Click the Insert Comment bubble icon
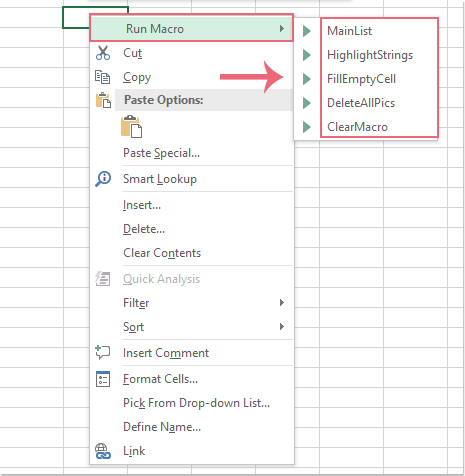This screenshot has height=476, width=465. [x=103, y=352]
